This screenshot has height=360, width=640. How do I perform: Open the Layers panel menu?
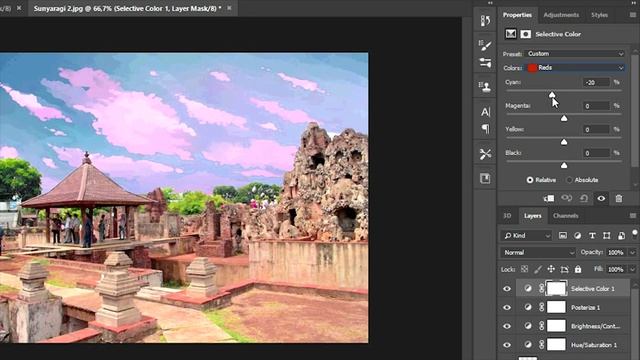click(x=633, y=216)
